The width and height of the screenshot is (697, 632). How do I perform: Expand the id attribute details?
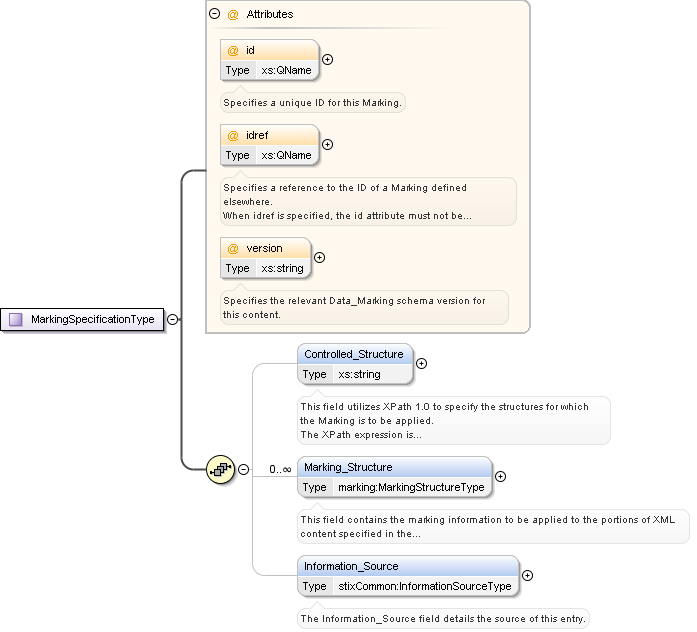pyautogui.click(x=327, y=60)
